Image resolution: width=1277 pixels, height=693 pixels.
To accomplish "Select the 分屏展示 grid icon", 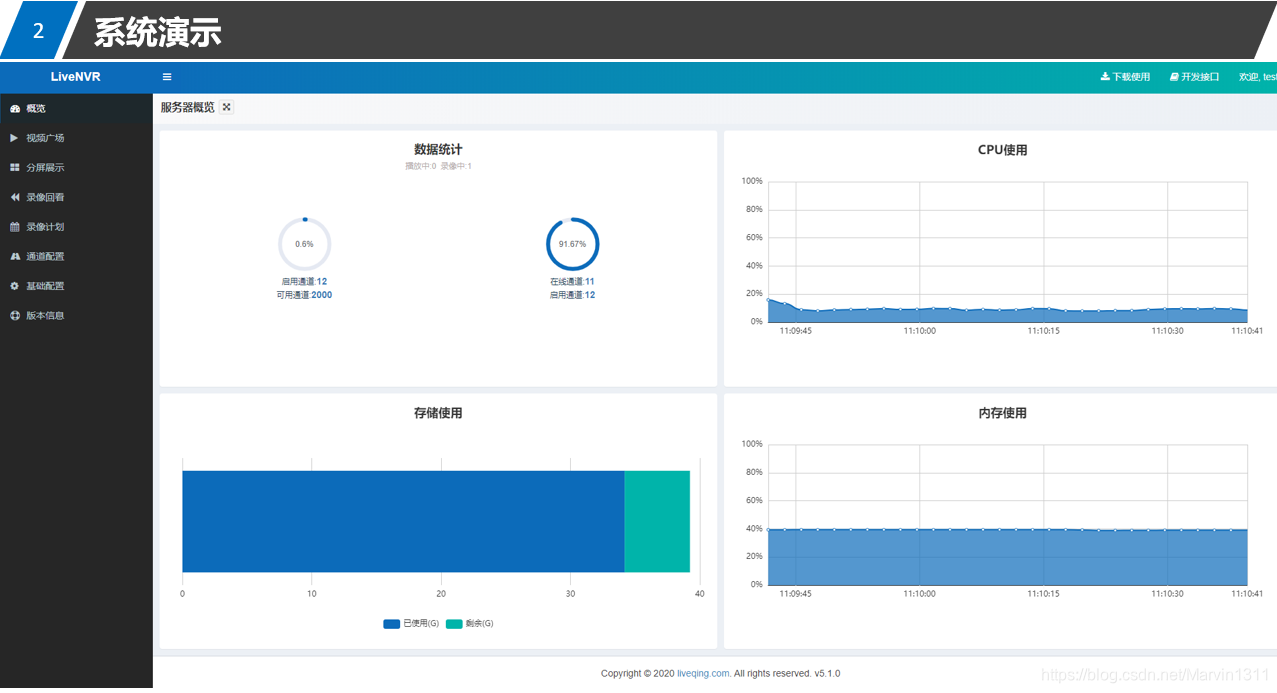I will (15, 168).
